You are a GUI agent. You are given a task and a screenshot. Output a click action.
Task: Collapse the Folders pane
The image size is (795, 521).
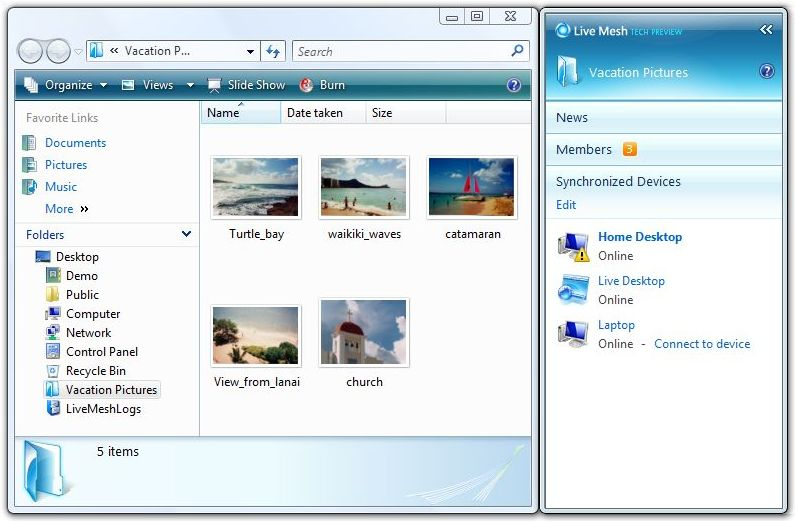point(186,234)
